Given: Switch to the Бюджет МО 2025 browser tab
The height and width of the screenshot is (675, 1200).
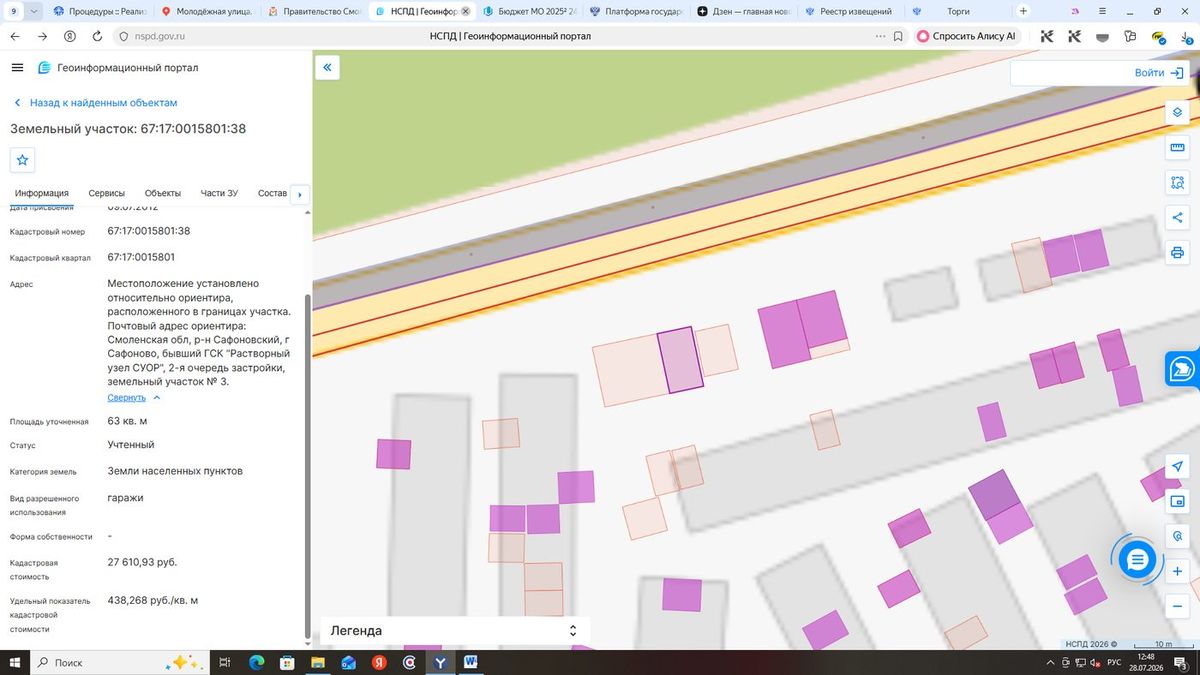Looking at the screenshot, I should (x=528, y=11).
